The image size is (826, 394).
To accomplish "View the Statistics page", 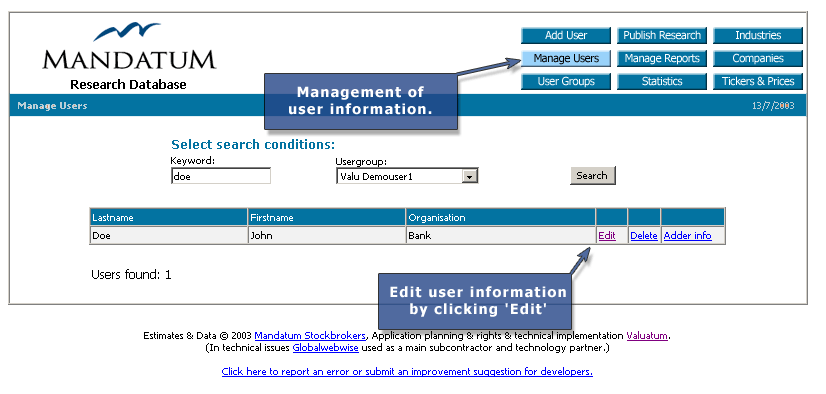I will [662, 82].
